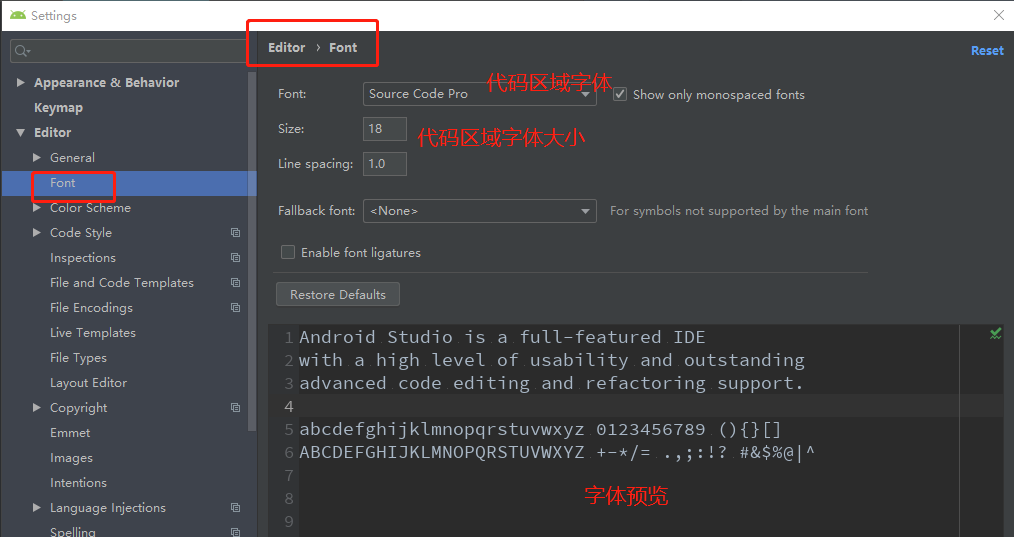Open File Types settings
Viewport: 1014px width, 537px height.
(x=78, y=358)
